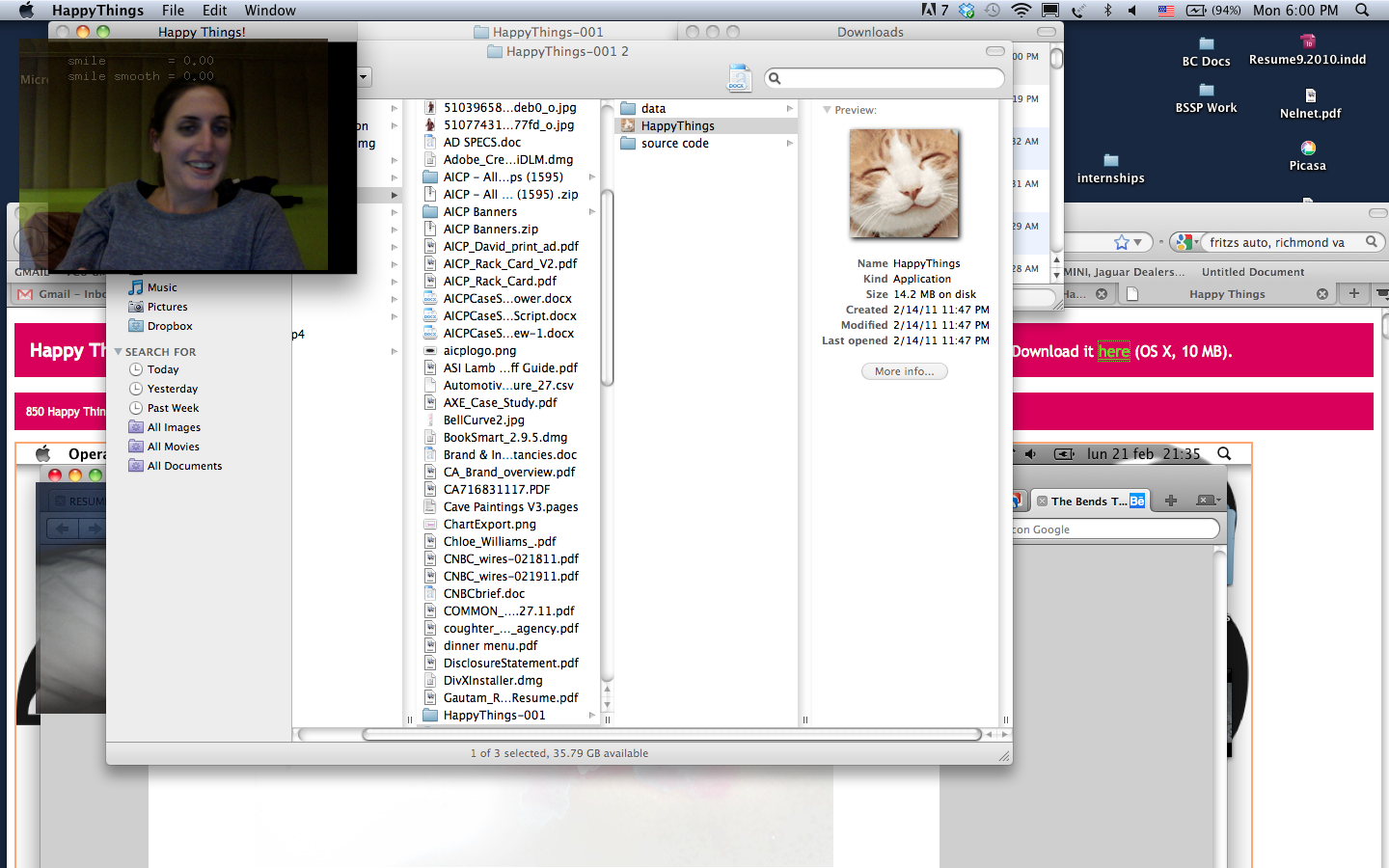Click the Spotlight magnifying glass icon
Image resolution: width=1389 pixels, height=868 pixels.
pyautogui.click(x=1362, y=11)
